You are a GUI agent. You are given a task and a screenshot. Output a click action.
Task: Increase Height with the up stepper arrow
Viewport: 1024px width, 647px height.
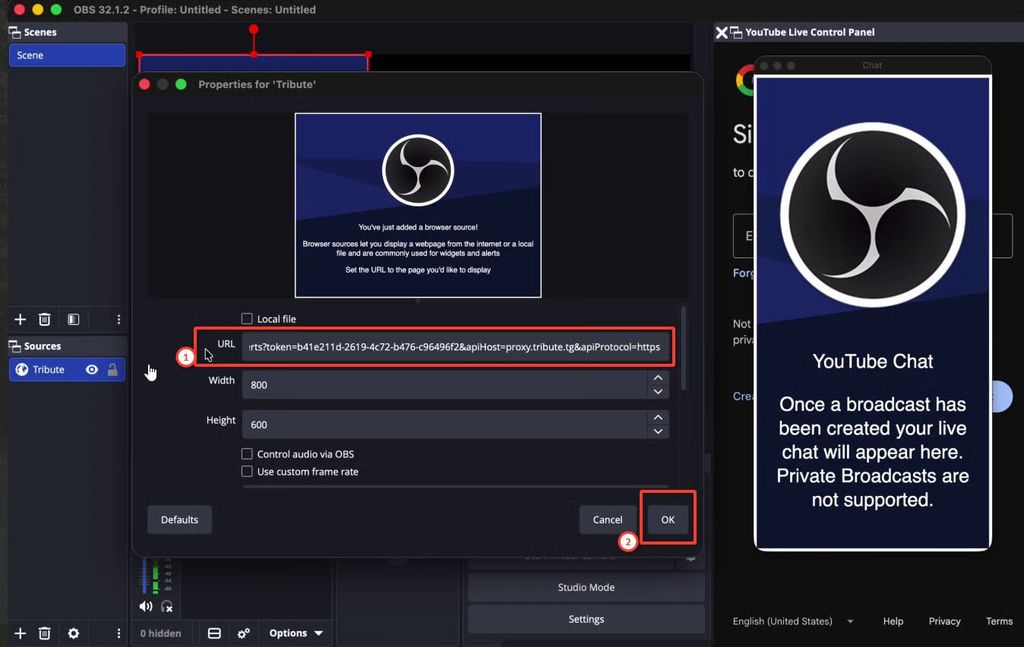[x=658, y=418]
